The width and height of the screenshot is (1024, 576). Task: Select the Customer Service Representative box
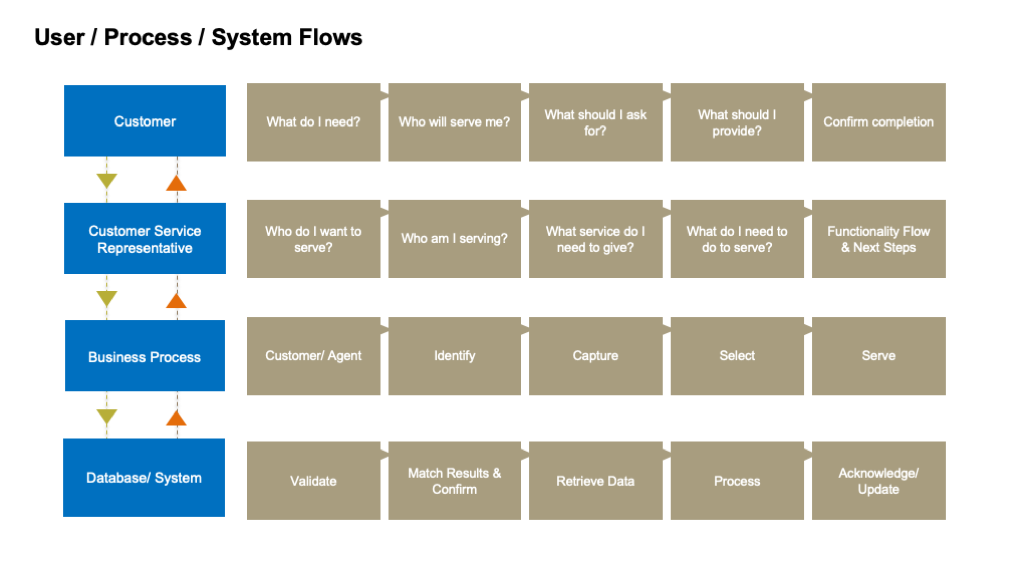[145, 239]
